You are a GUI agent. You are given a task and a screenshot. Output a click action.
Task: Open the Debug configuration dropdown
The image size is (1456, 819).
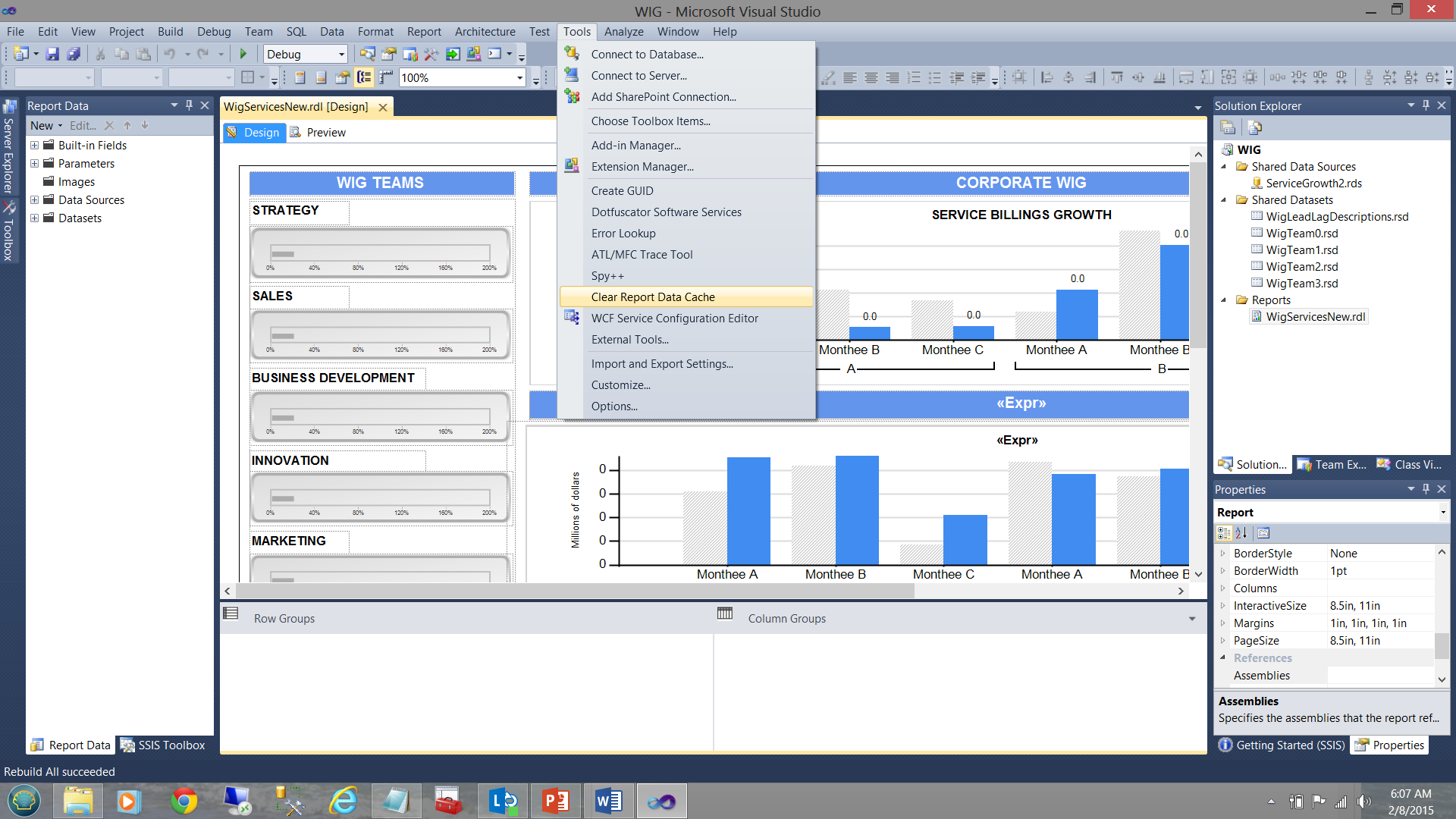click(x=341, y=54)
